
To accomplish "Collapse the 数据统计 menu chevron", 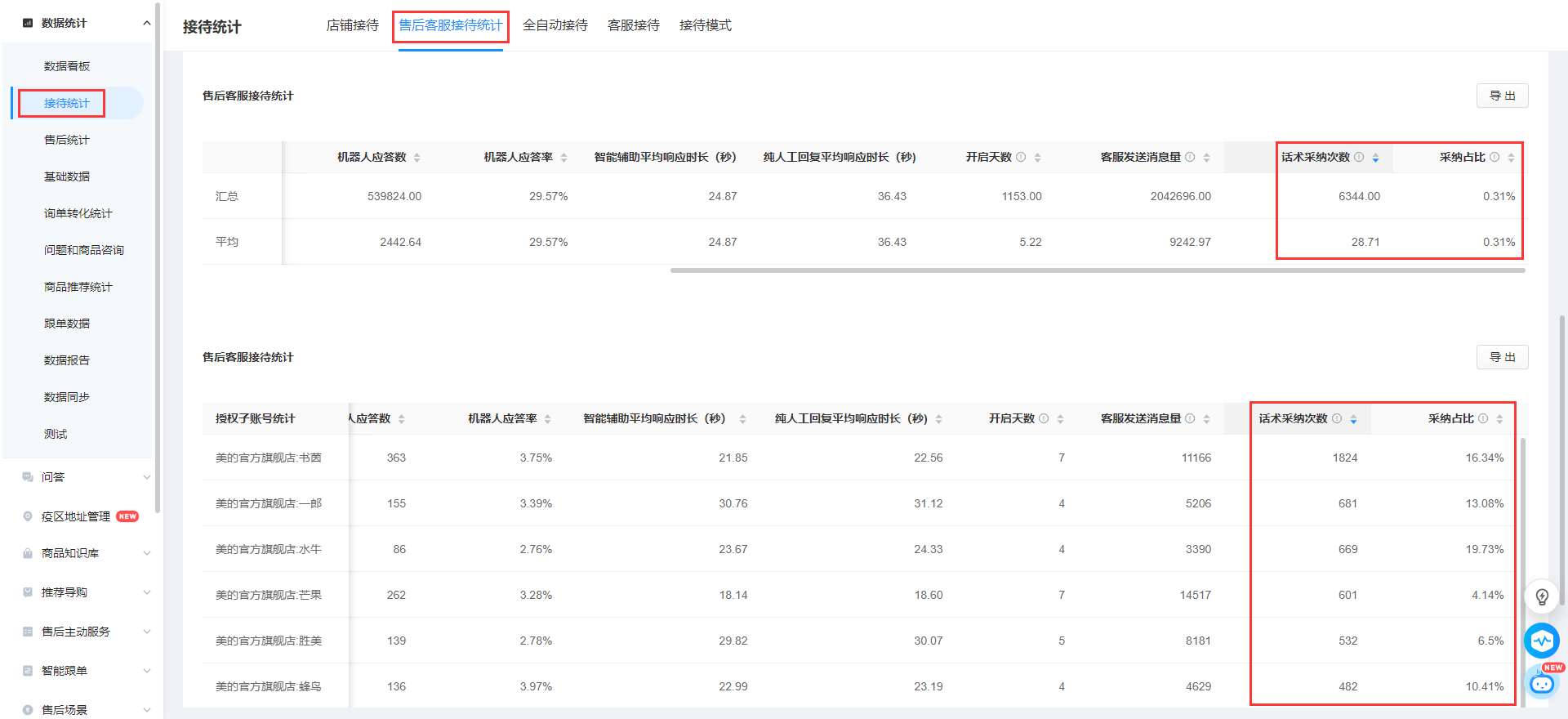I will tap(147, 23).
